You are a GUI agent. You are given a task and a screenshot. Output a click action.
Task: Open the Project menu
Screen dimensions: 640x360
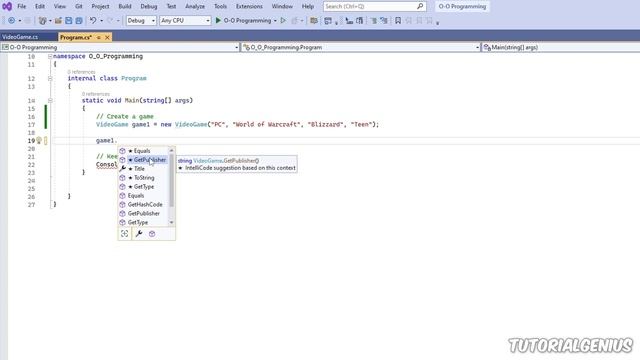point(100,7)
